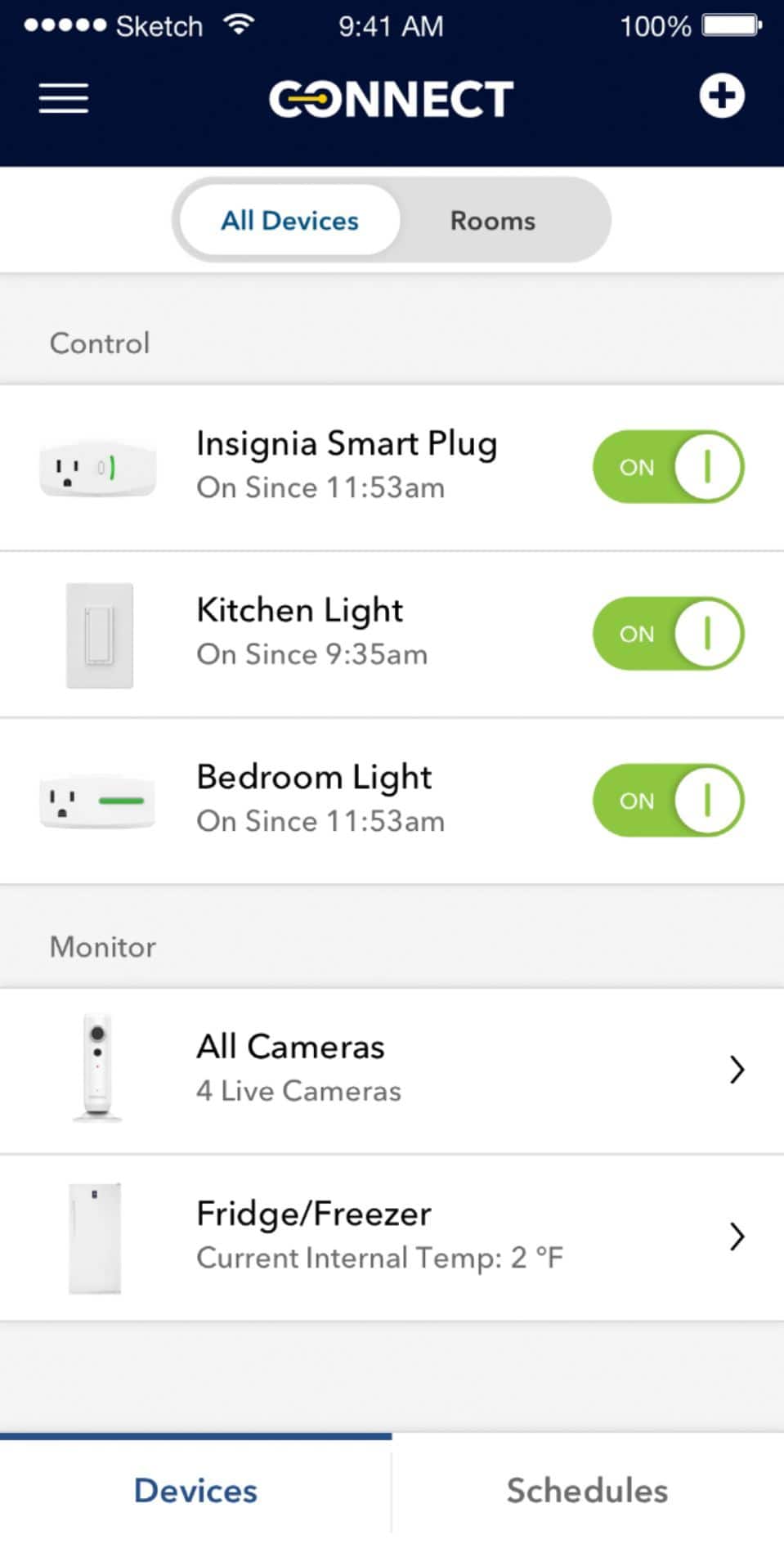The image size is (784, 1553).
Task: Tap the add device plus icon
Action: (721, 97)
